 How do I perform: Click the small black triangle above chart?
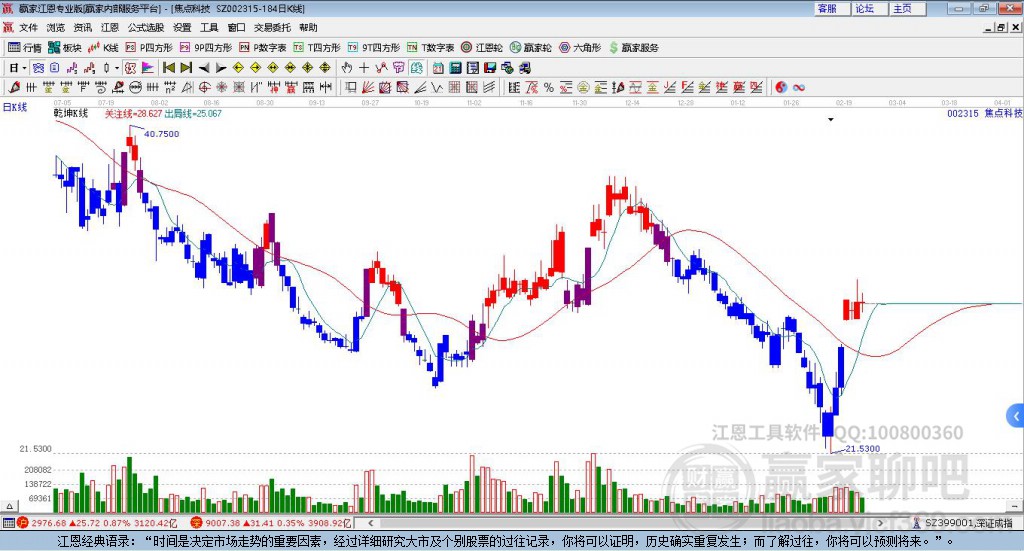(831, 119)
